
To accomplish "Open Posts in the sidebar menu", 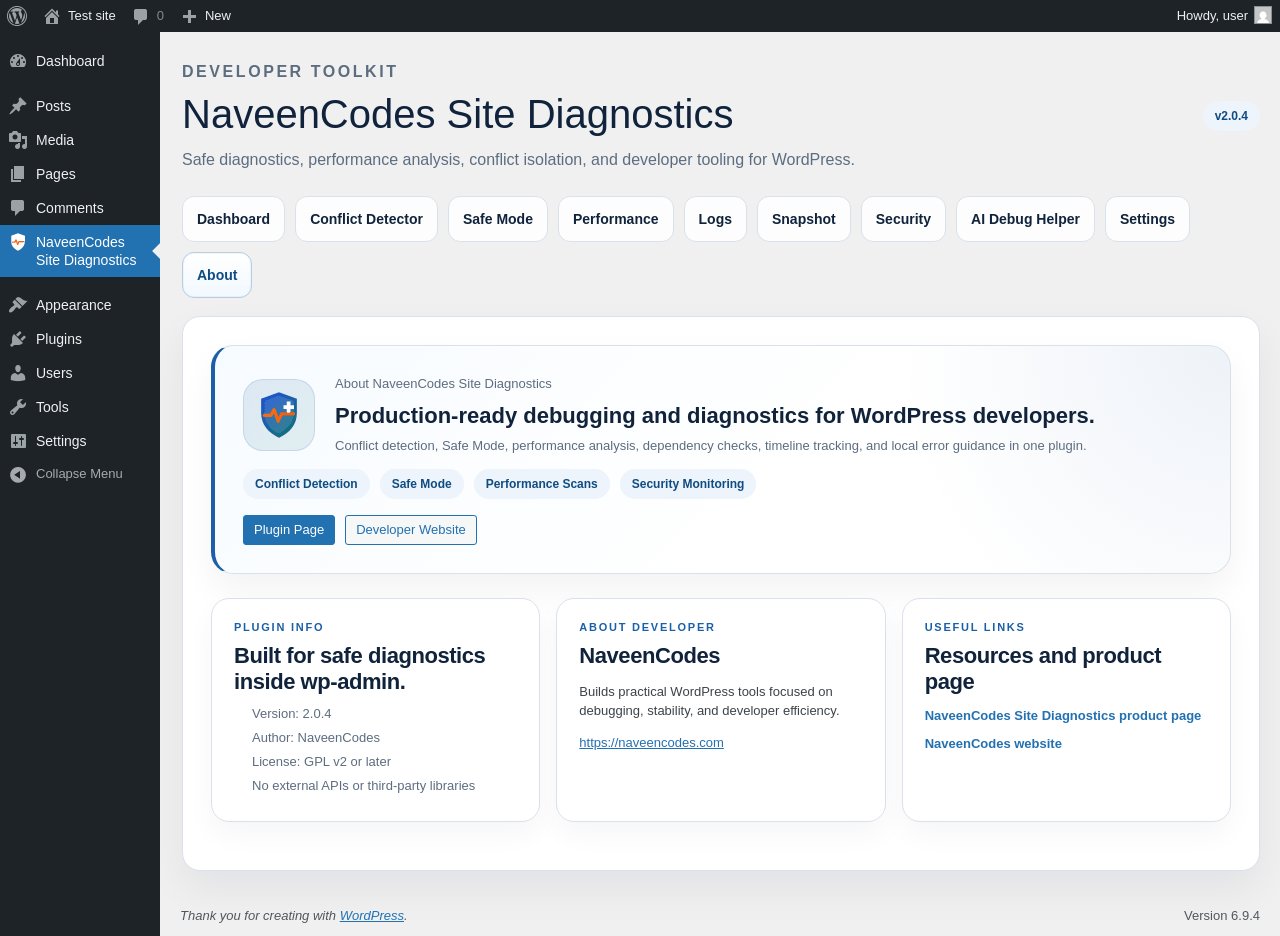I will click(x=80, y=106).
